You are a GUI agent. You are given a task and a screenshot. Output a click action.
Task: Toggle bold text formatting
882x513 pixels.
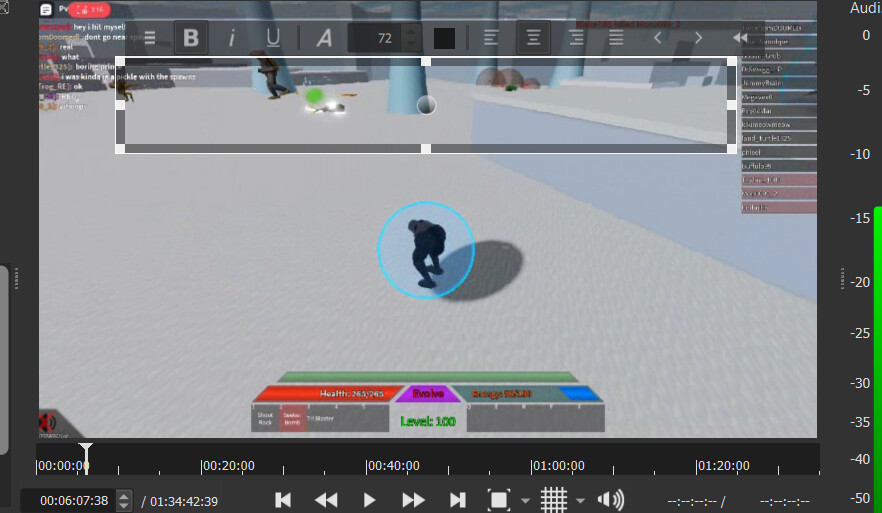point(191,38)
